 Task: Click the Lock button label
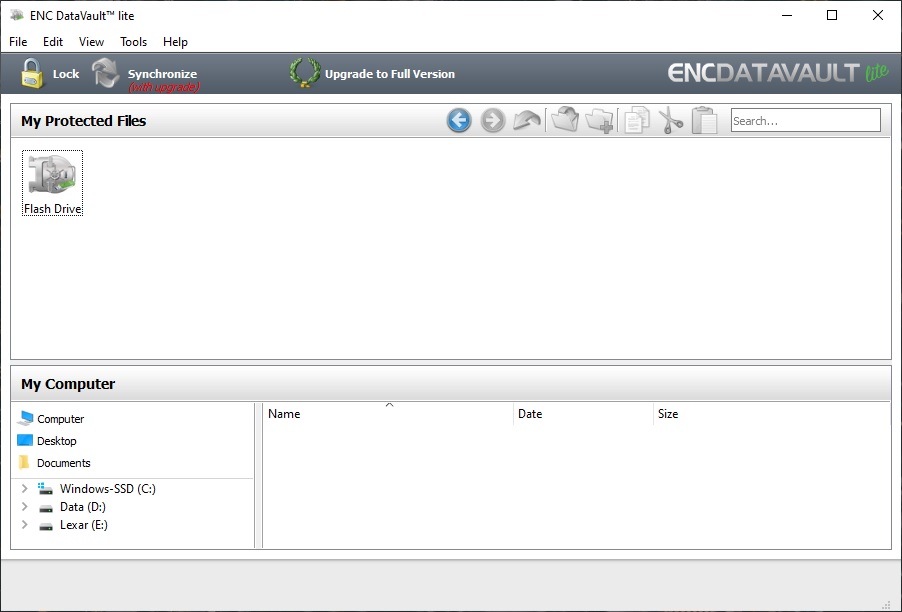(66, 74)
